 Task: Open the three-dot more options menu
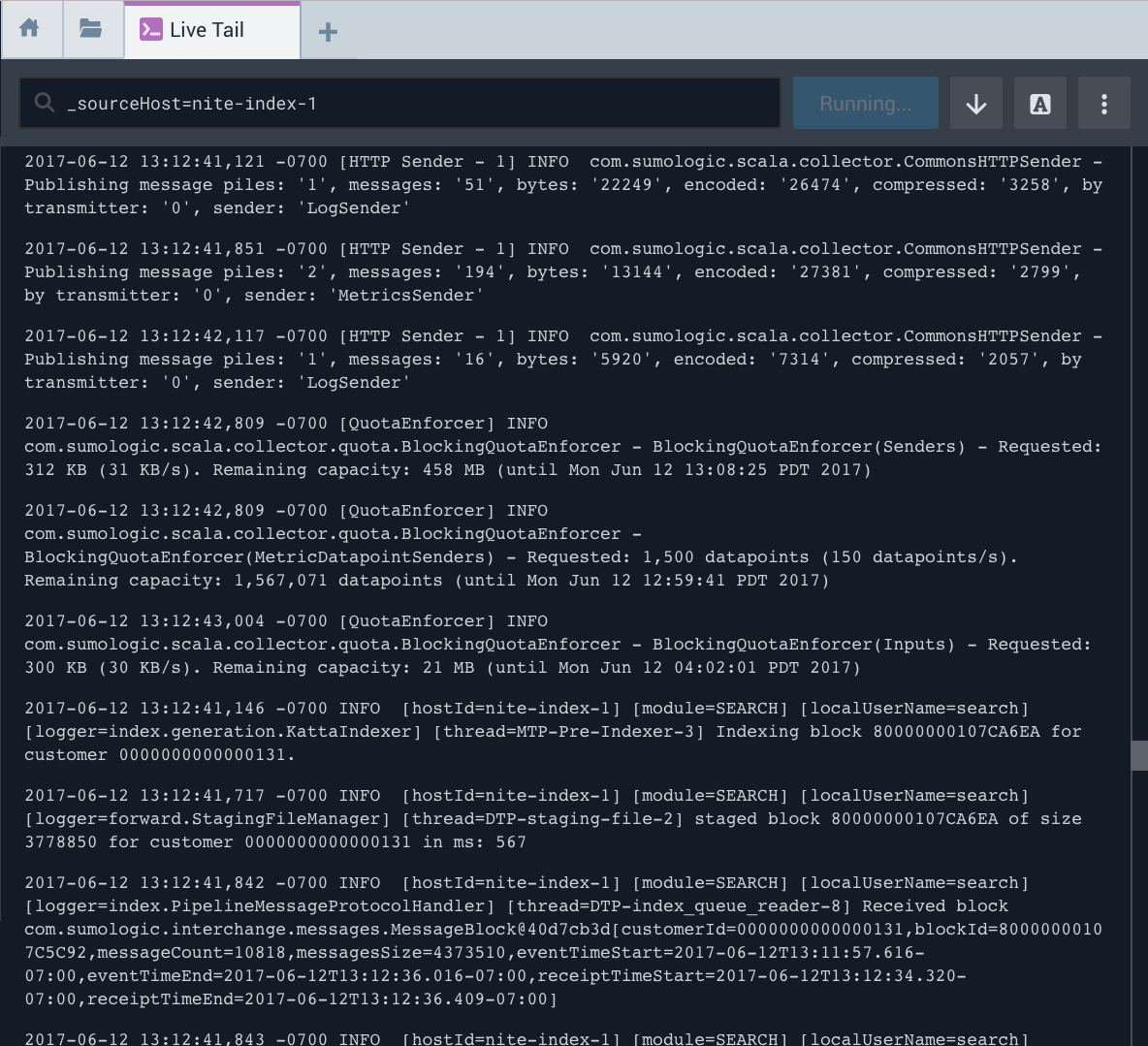(1103, 104)
